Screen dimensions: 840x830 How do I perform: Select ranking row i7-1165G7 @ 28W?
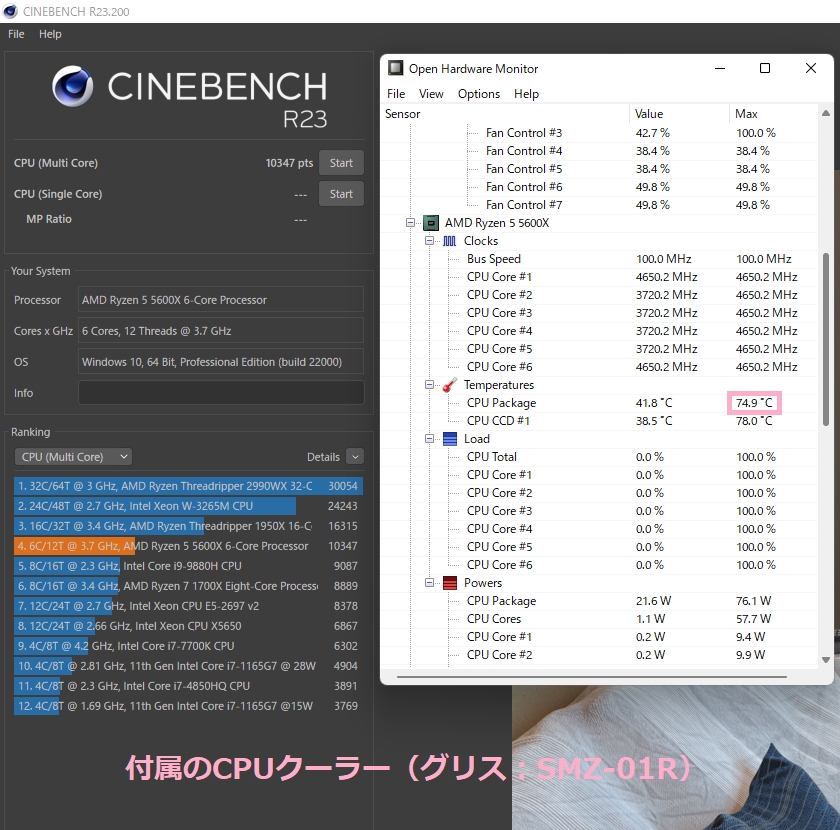(188, 666)
